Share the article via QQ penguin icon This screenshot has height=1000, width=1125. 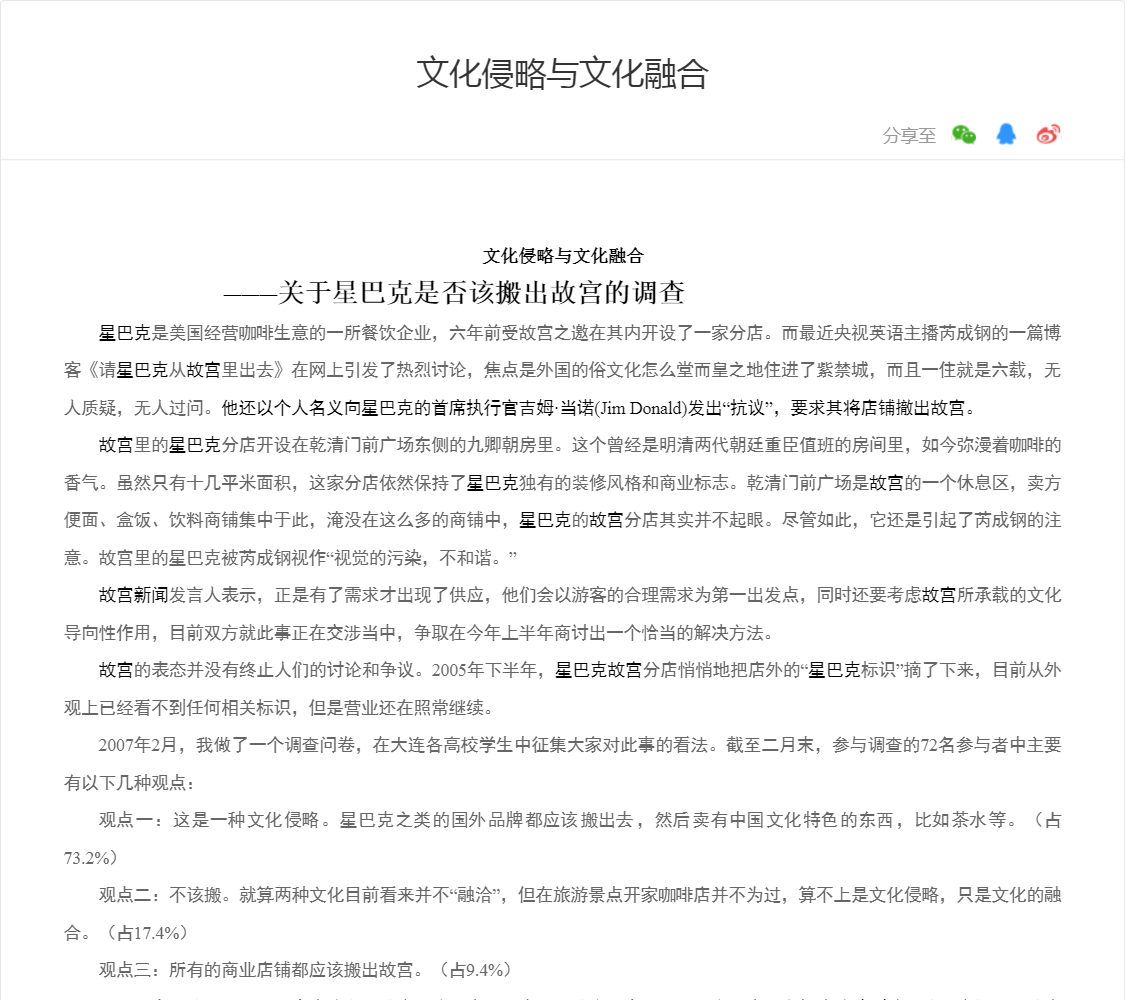pyautogui.click(x=1006, y=134)
